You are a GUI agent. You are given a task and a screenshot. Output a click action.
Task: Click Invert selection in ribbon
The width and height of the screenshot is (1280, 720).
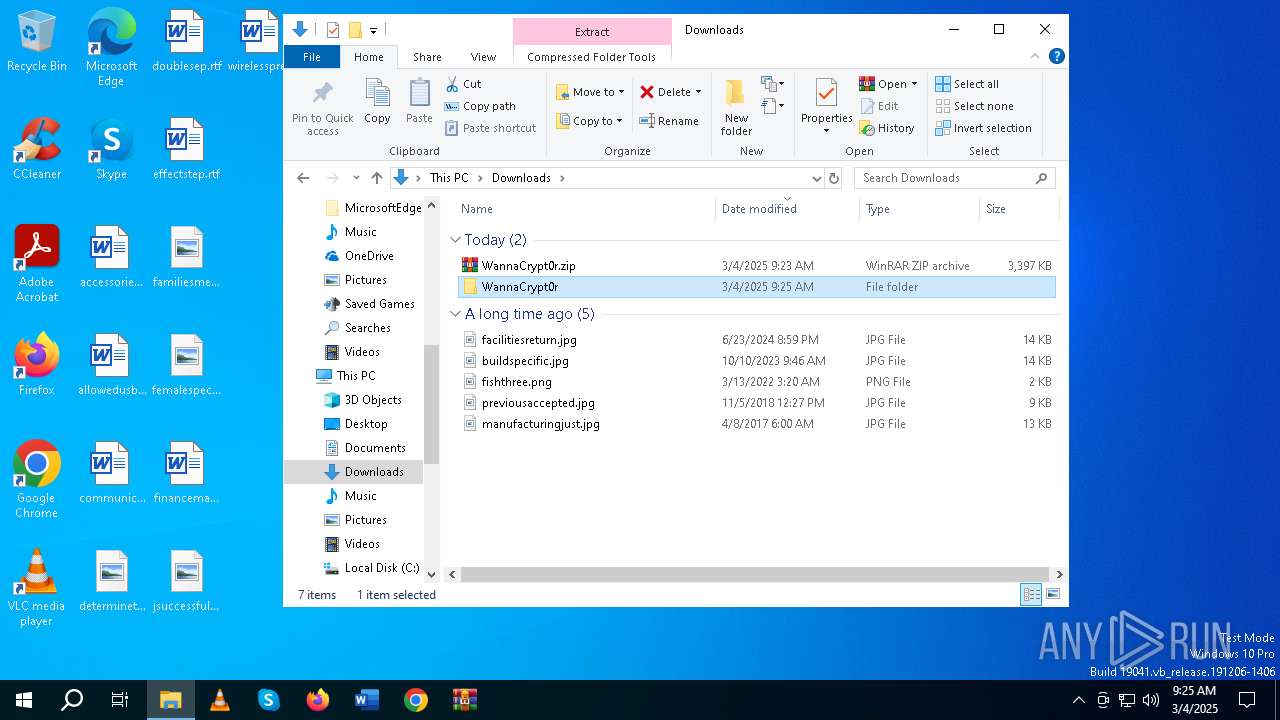coord(984,128)
